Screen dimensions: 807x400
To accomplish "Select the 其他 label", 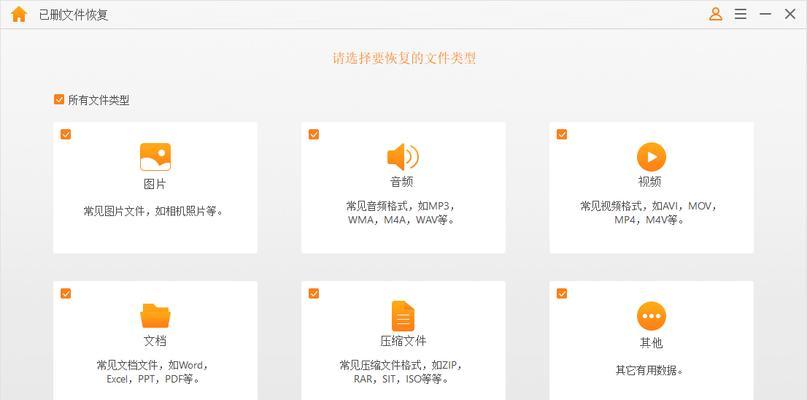I will [x=651, y=343].
